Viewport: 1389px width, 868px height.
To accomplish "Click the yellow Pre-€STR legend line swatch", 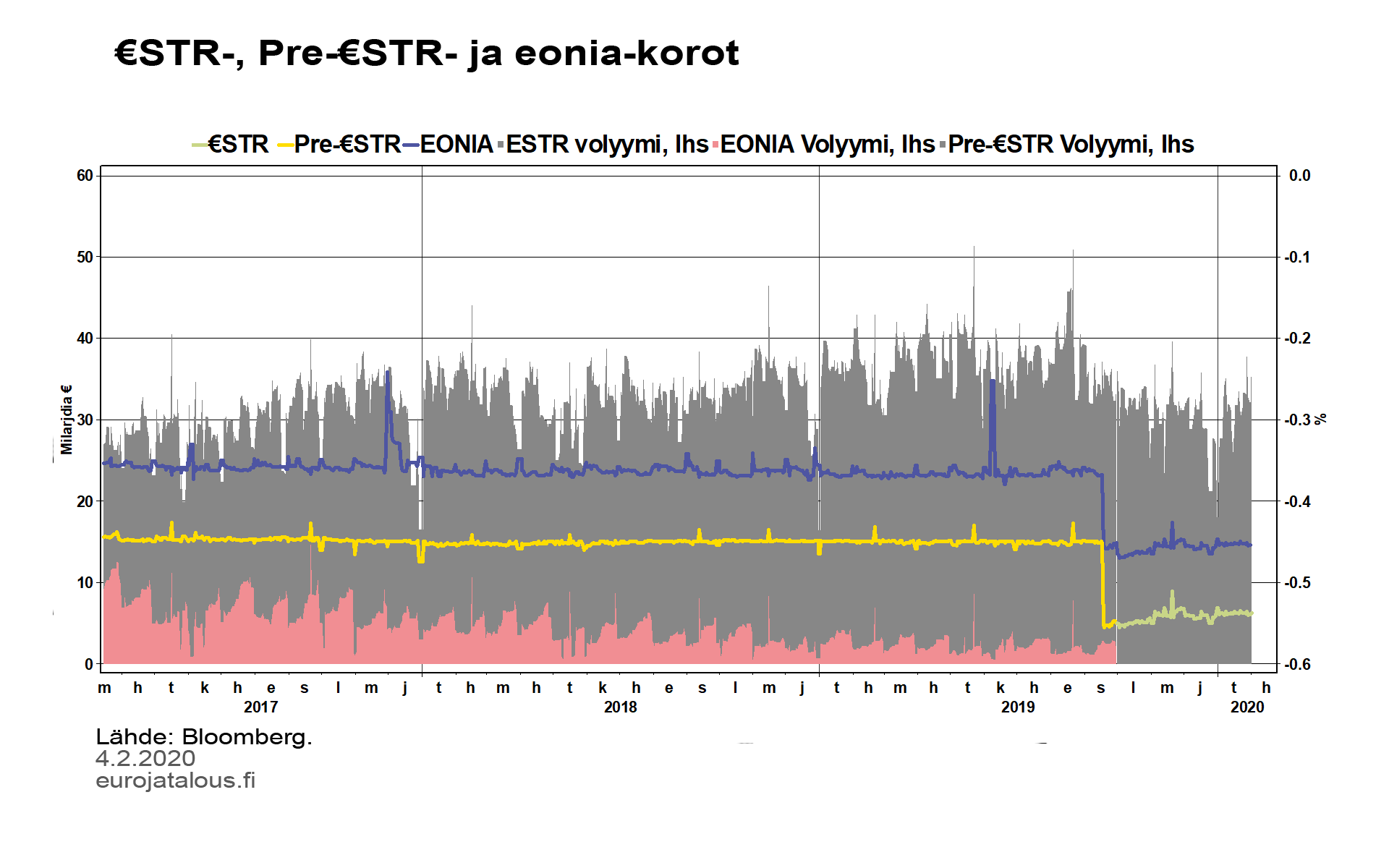I will point(286,145).
